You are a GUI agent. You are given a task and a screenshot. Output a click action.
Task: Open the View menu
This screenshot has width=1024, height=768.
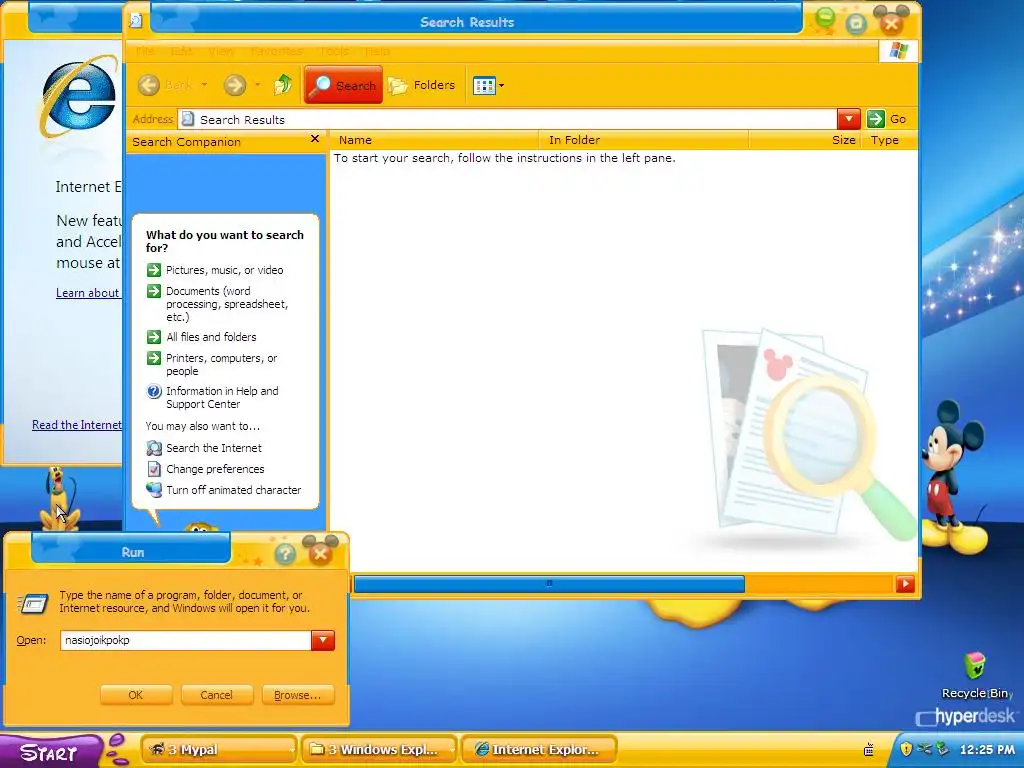[x=221, y=51]
